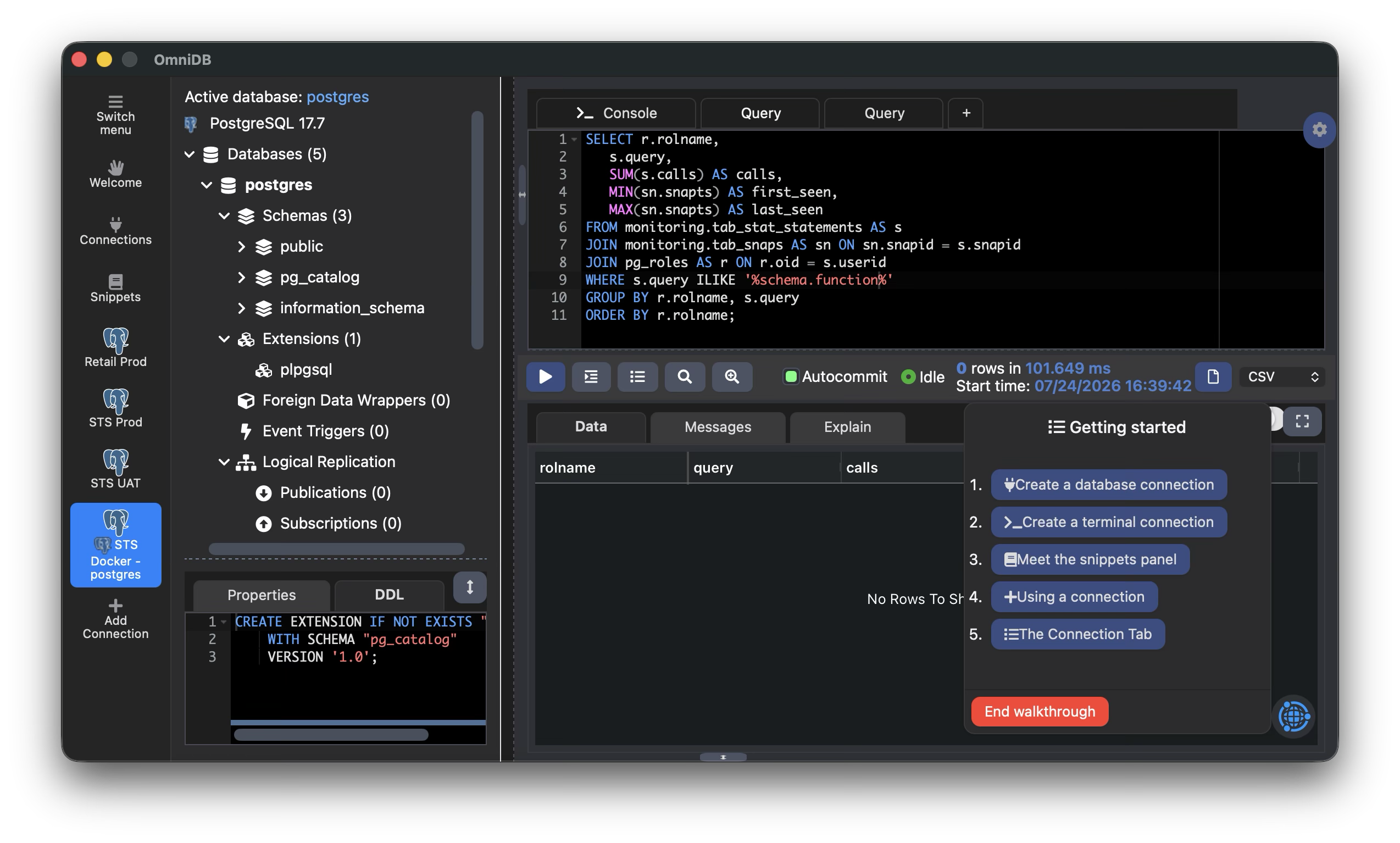Click the tree vertical scrollbar
This screenshot has width=1400, height=843.
477,230
